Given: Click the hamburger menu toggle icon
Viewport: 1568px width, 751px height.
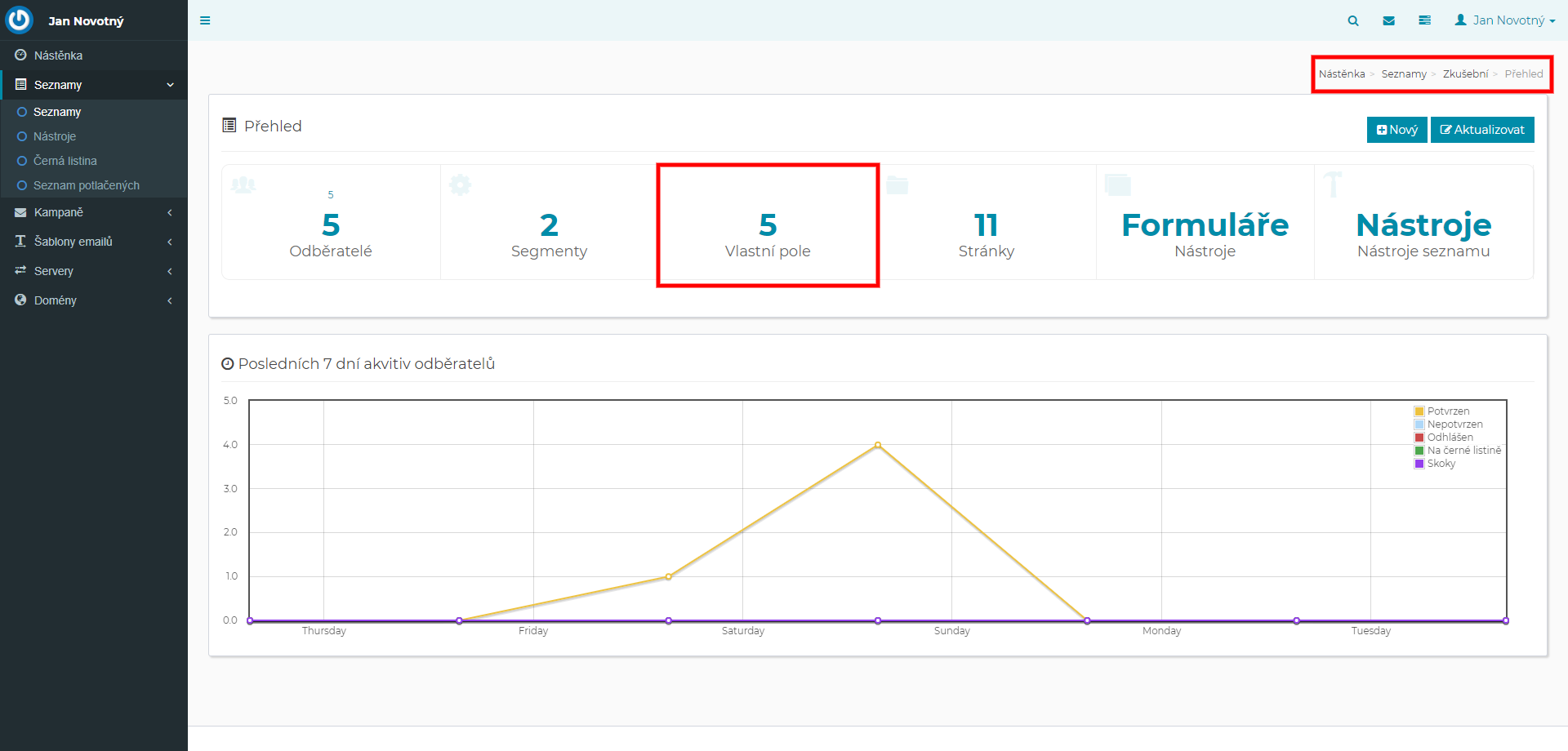Looking at the screenshot, I should [x=205, y=20].
